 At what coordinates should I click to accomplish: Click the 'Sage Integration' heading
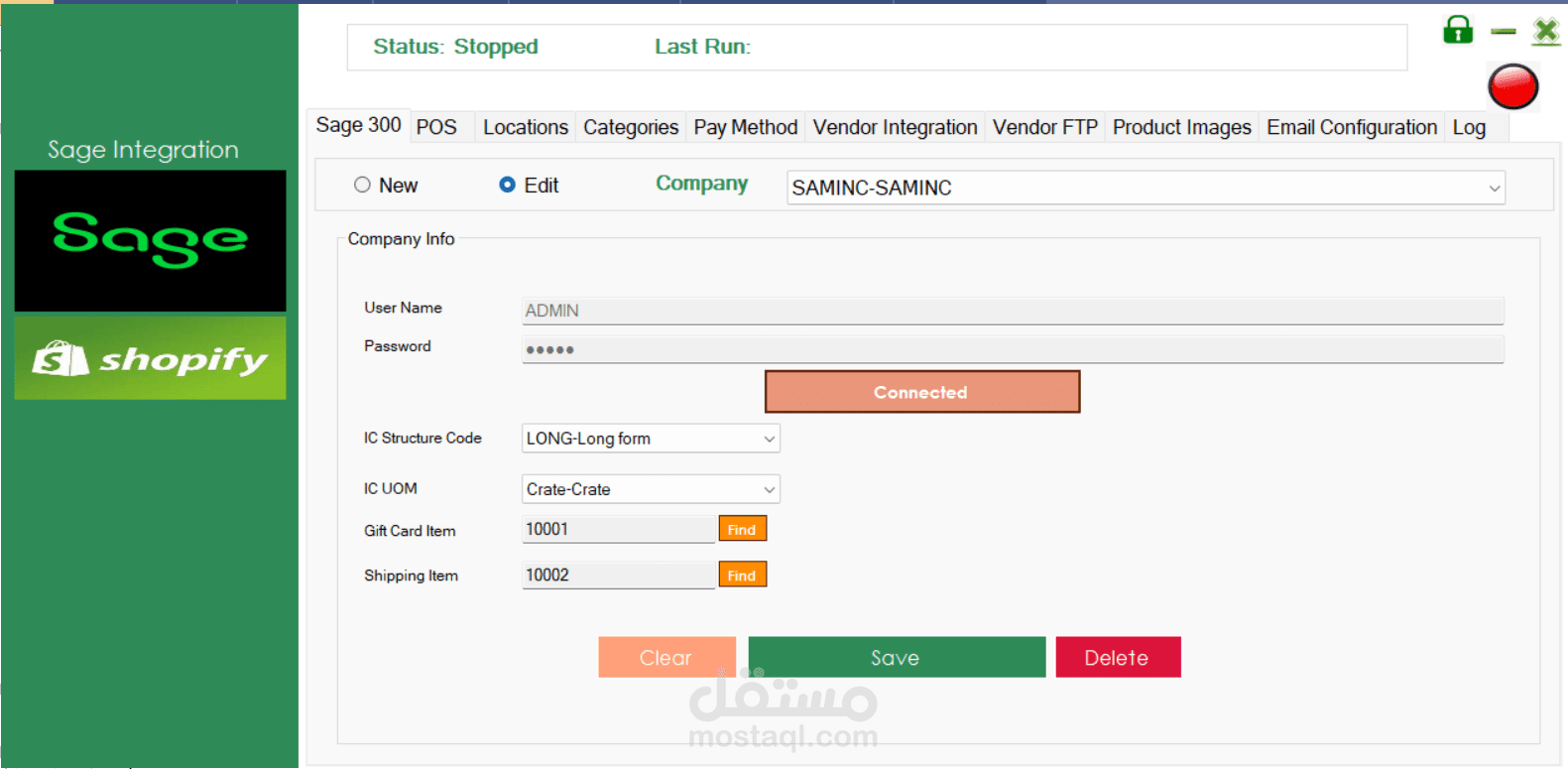[x=144, y=150]
